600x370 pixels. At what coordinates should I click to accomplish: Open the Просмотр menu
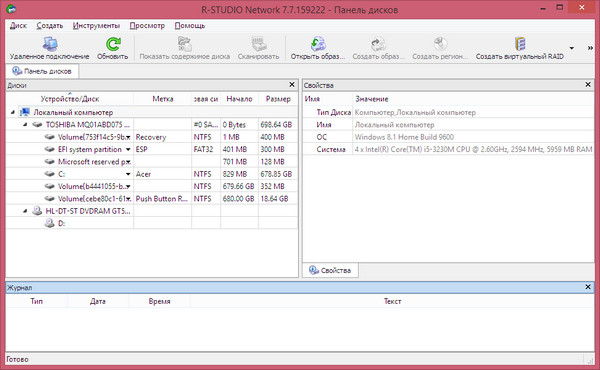(147, 26)
